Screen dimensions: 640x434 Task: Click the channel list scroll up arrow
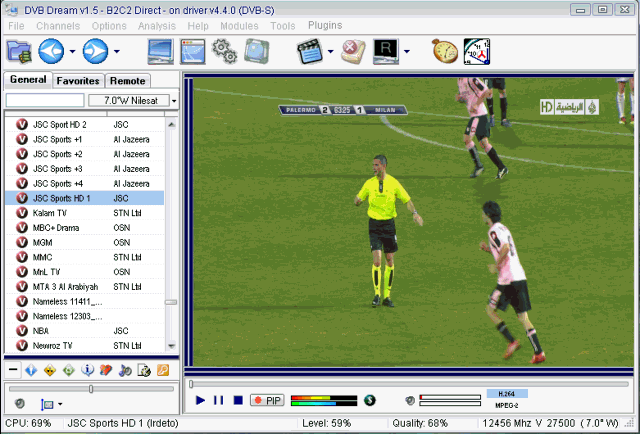click(171, 124)
